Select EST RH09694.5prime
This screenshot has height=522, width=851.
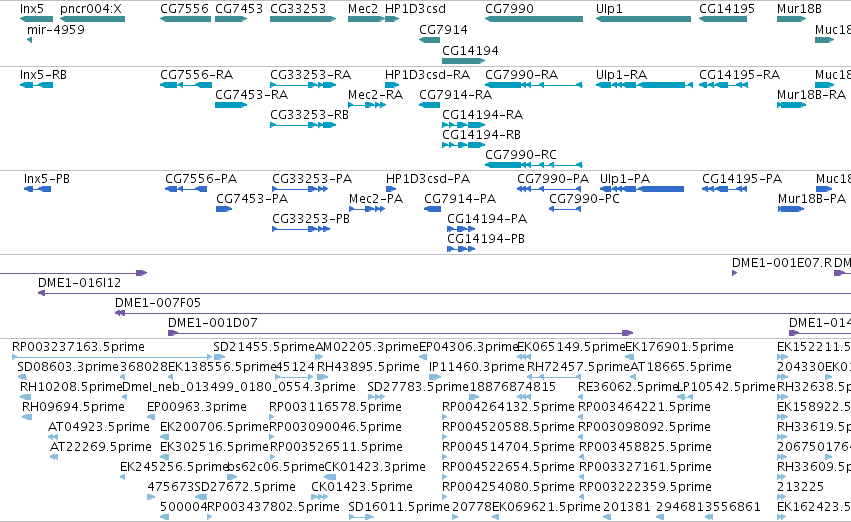(x=73, y=407)
